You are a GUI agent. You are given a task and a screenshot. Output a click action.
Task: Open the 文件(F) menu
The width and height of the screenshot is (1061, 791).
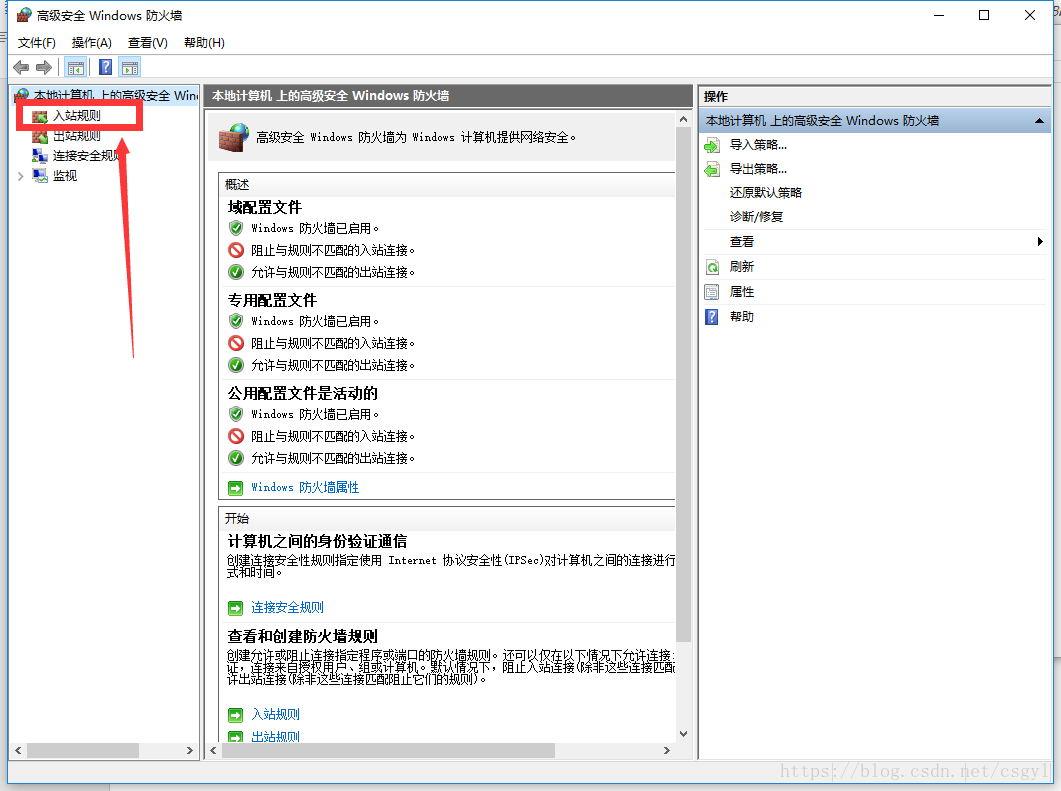point(37,43)
